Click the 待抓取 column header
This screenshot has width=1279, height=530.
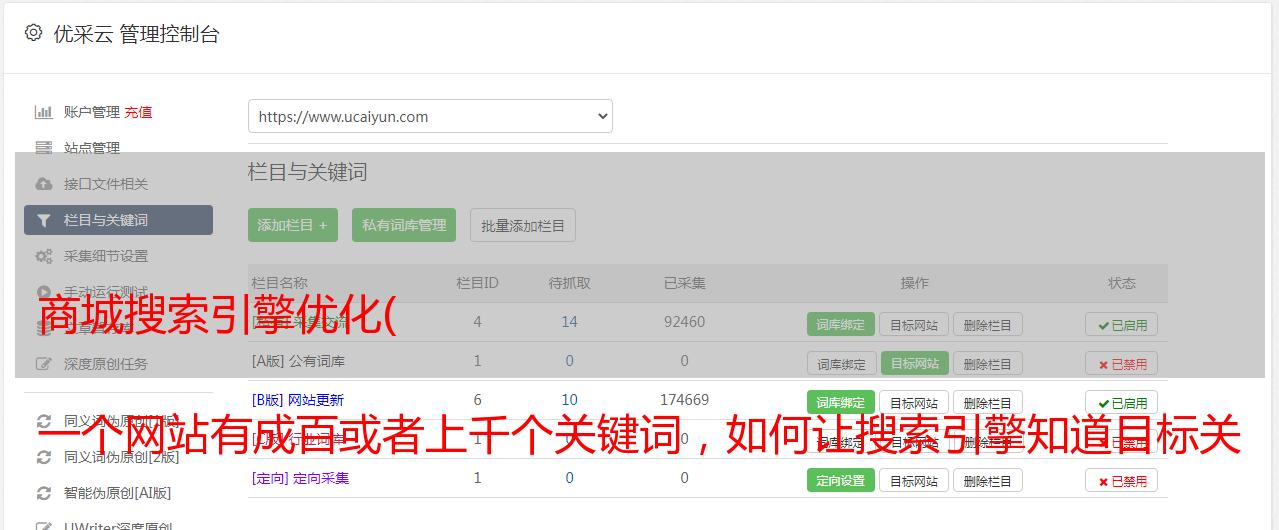pyautogui.click(x=569, y=283)
